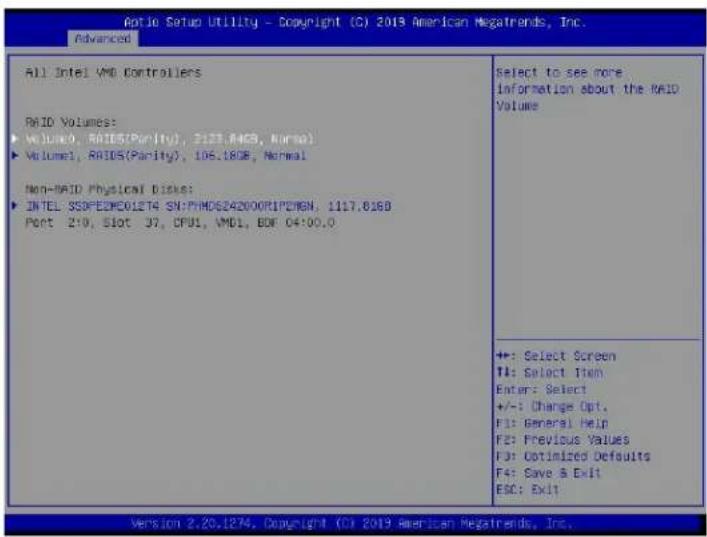The image size is (707, 537).
Task: Open INTEL SSDPE2ME012T4 physical disk entry
Action: [208, 206]
